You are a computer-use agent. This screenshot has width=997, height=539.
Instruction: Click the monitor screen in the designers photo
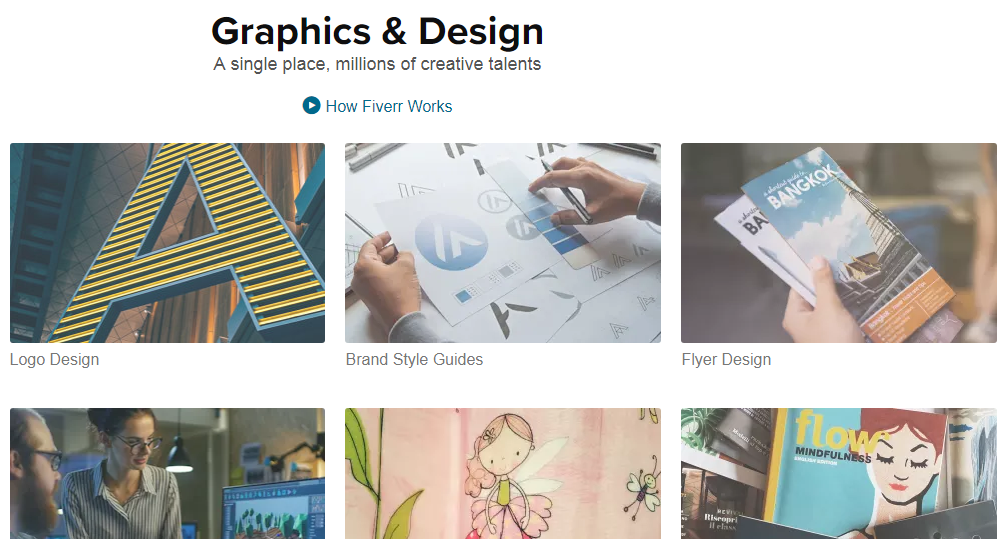click(x=272, y=510)
